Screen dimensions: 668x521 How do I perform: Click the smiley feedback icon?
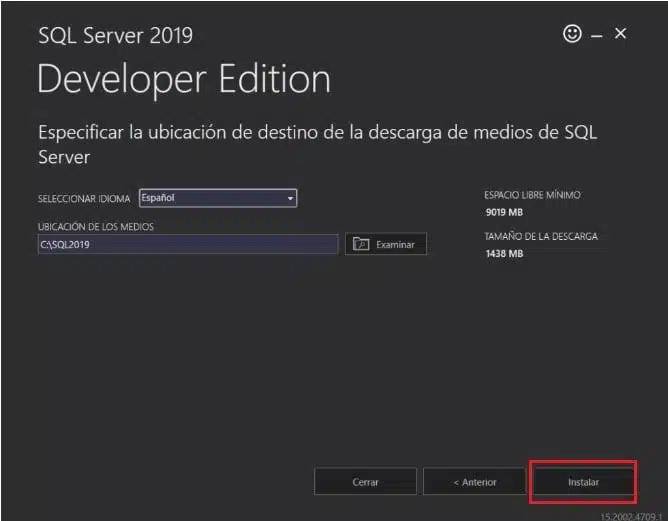point(572,34)
